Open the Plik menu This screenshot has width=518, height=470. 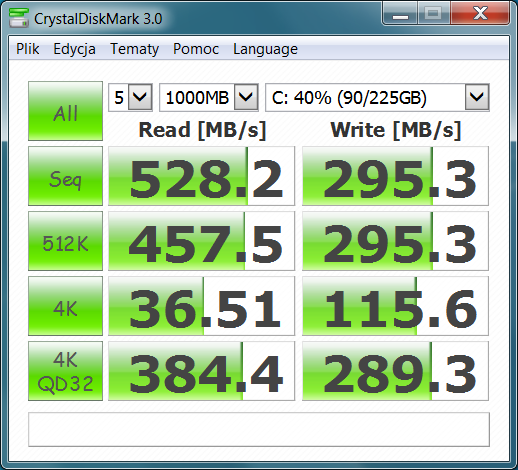pos(28,49)
